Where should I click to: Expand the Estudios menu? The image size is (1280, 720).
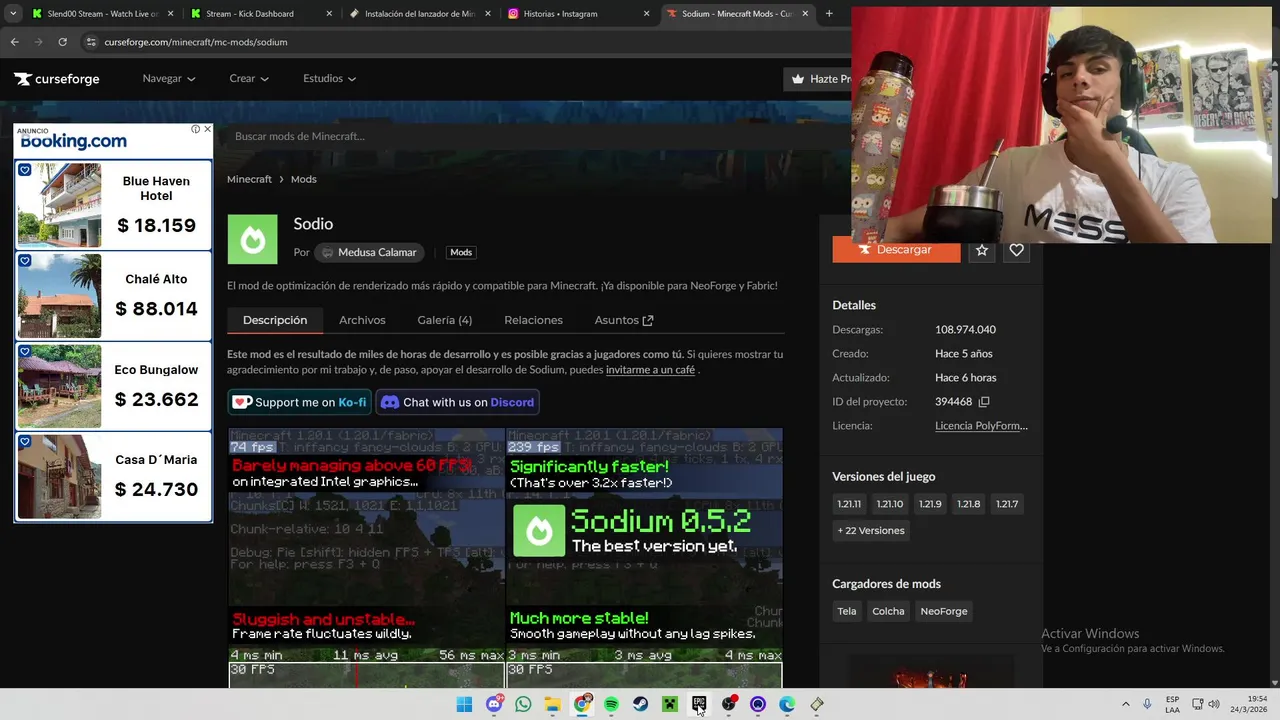pos(330,78)
